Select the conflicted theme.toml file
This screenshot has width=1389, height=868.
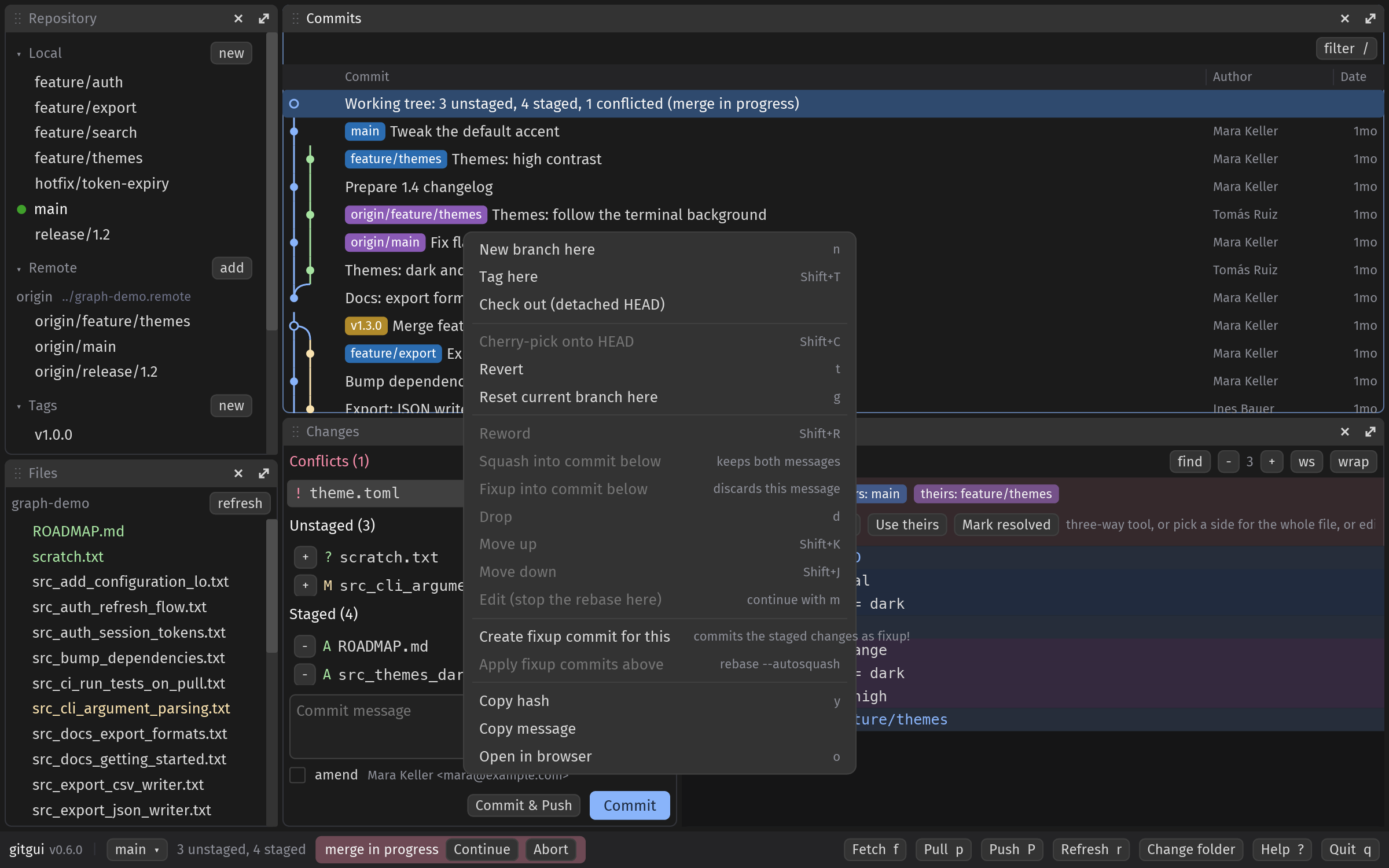[x=375, y=493]
